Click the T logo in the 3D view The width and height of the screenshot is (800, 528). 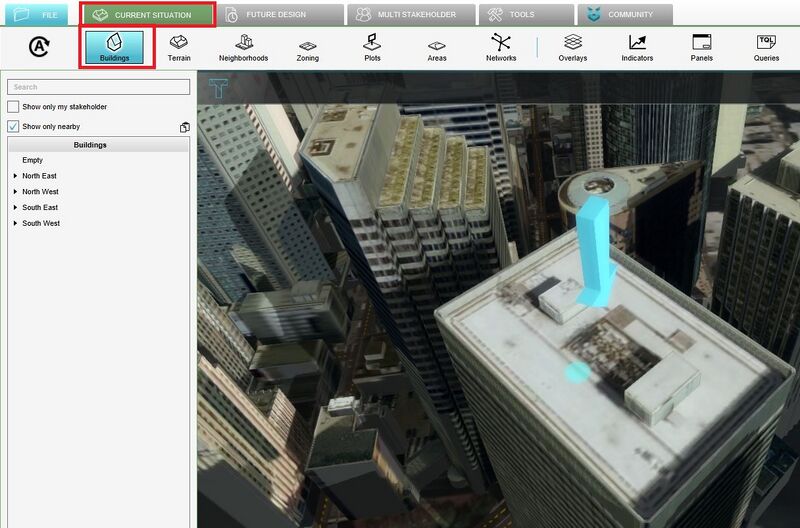pos(218,88)
